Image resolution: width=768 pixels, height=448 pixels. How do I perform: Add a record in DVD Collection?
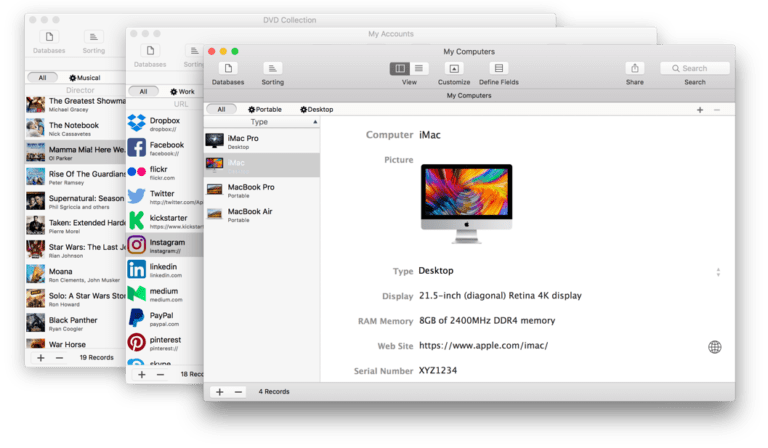[41, 358]
